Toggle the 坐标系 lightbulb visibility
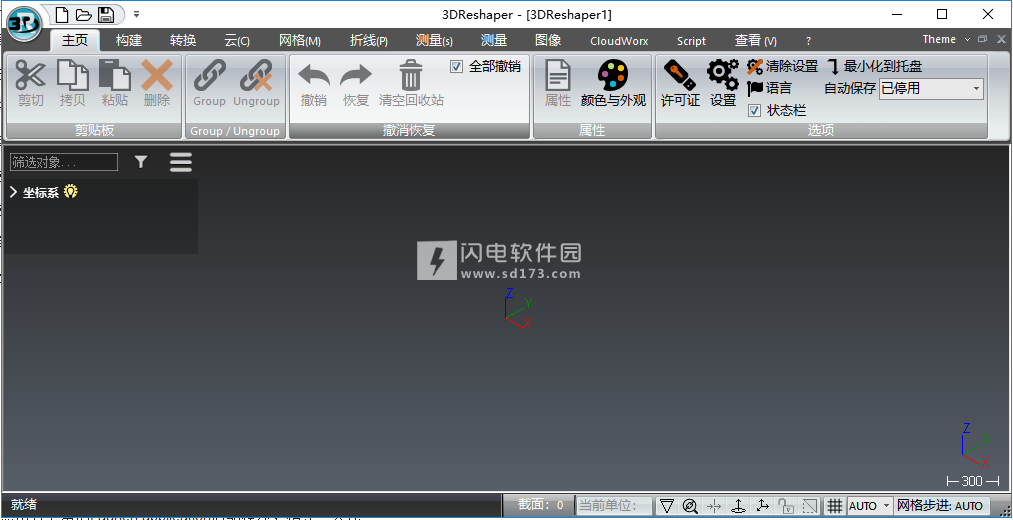The image size is (1013, 520). click(70, 192)
